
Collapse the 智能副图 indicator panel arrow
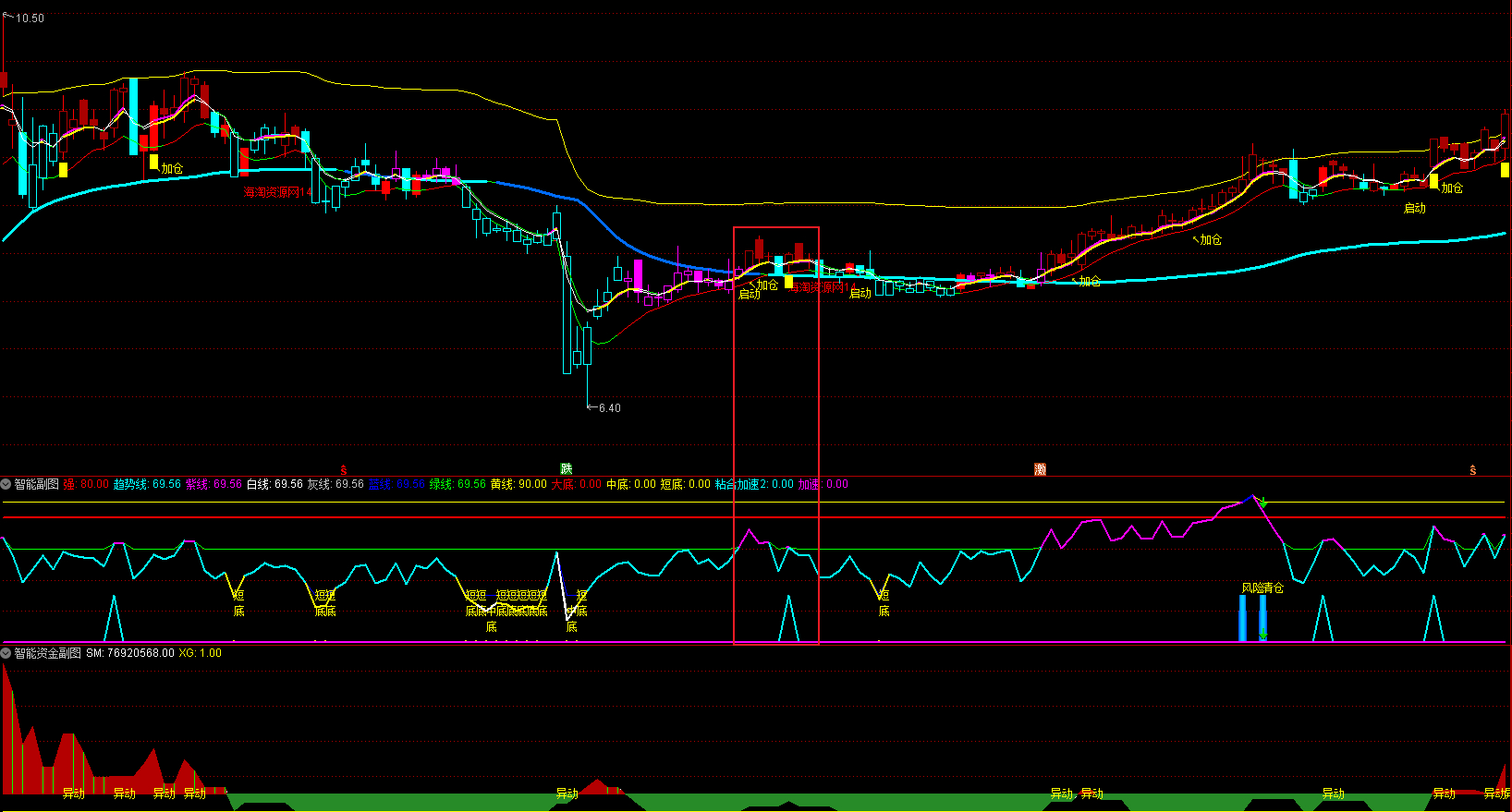[6, 484]
